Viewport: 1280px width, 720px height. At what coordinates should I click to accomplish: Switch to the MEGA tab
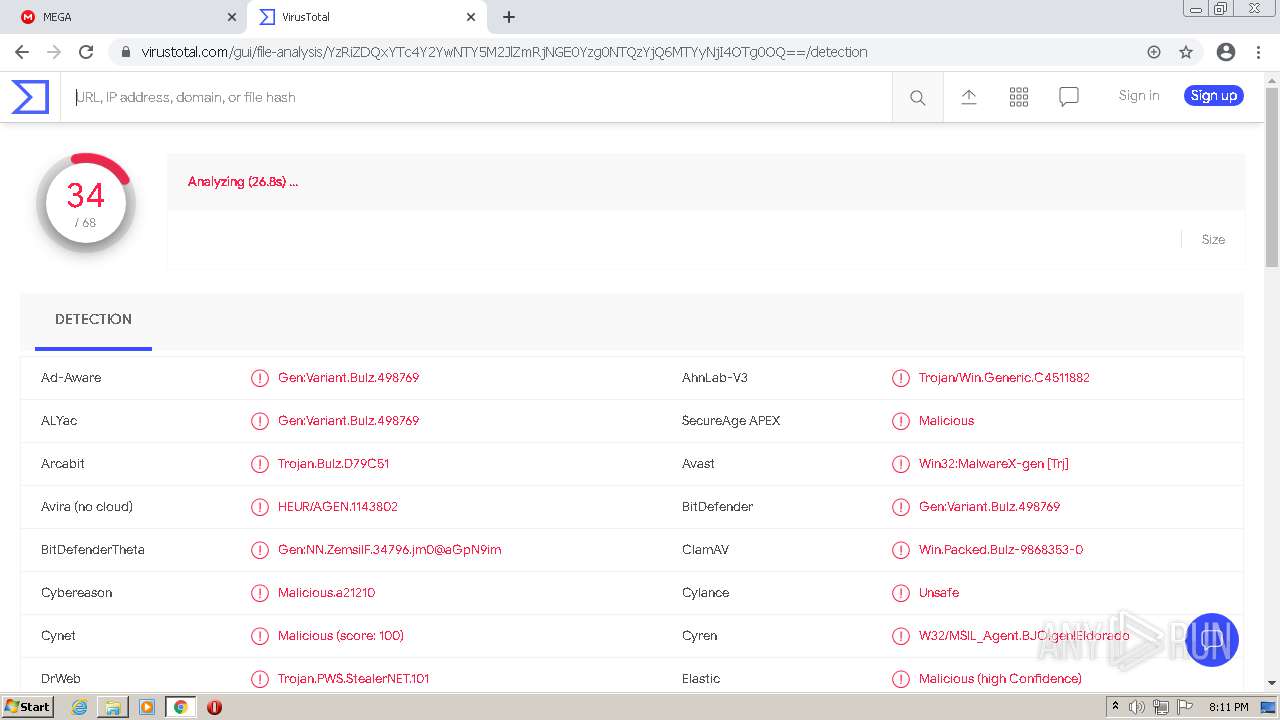125,17
